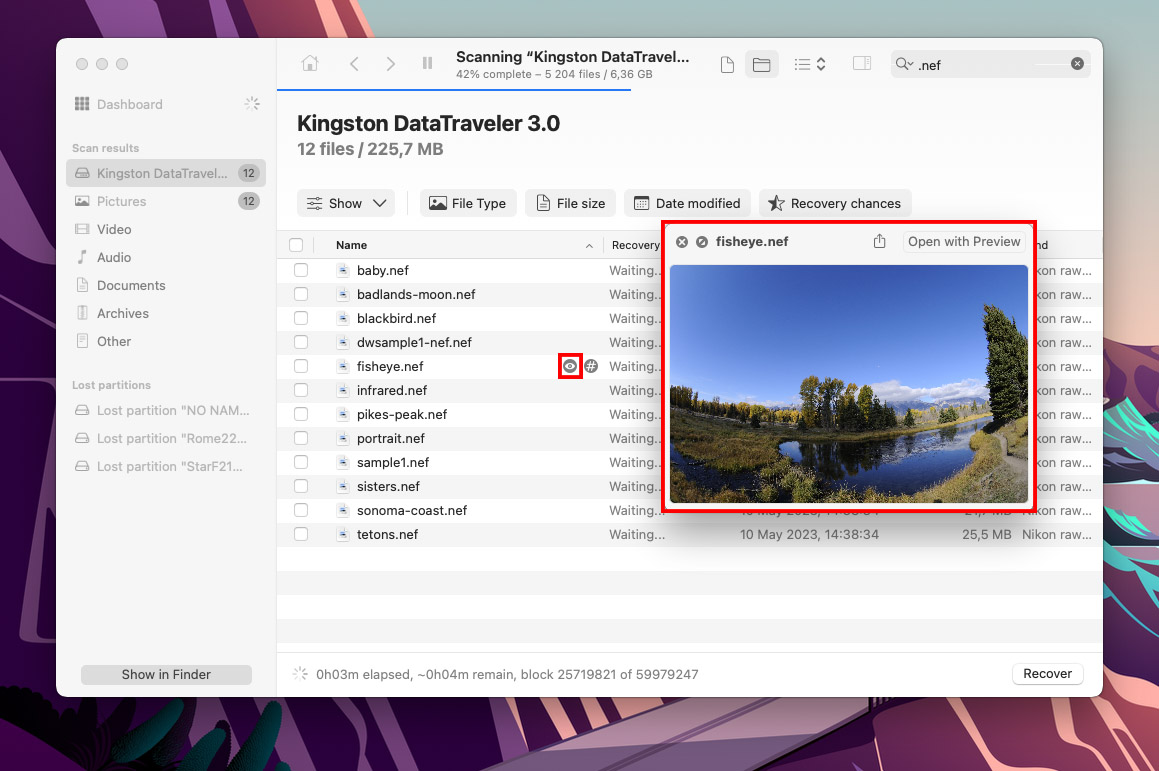
Task: Select the tetons.nef checkbox
Action: point(301,535)
